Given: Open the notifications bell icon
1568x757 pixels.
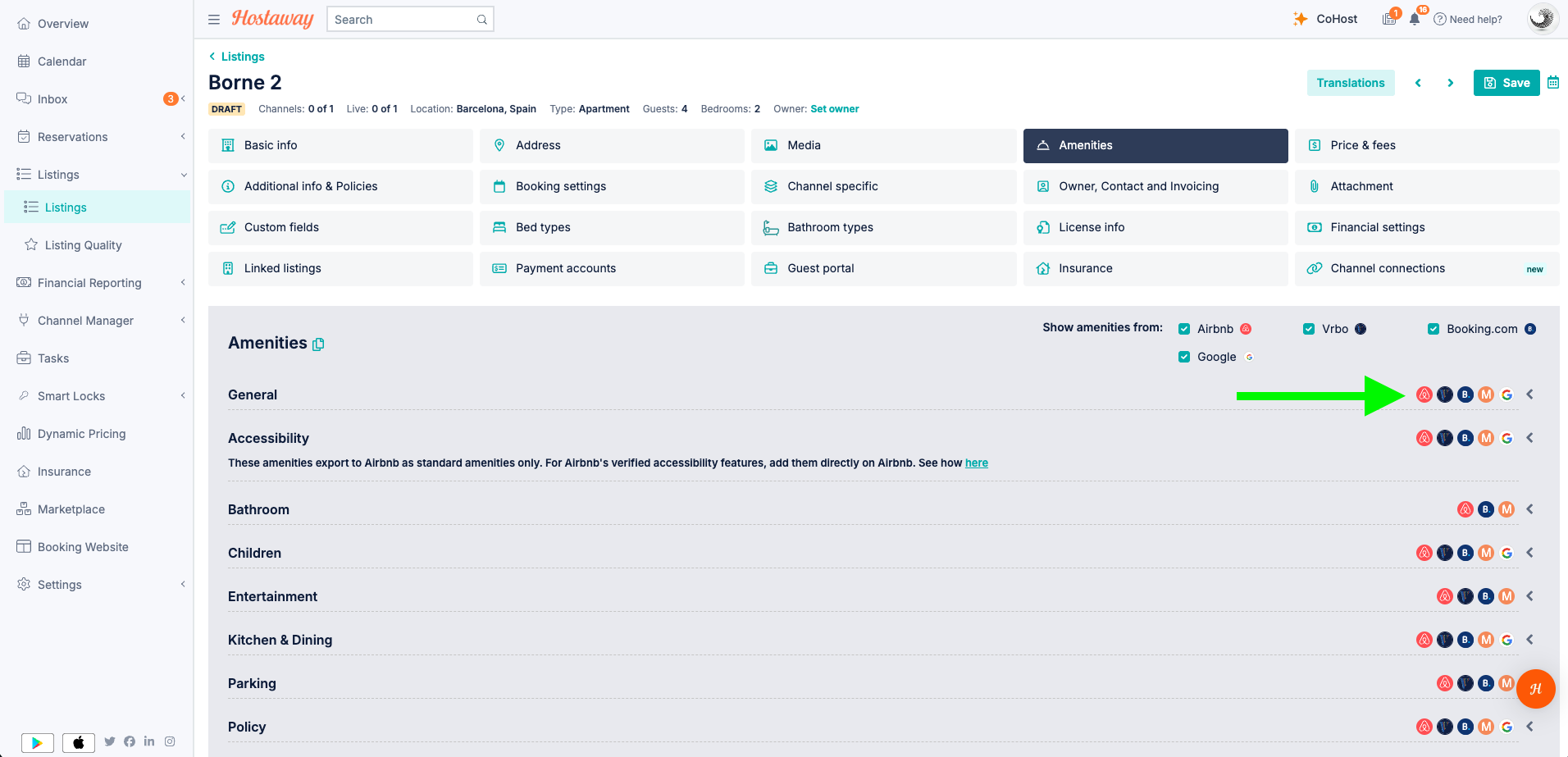Looking at the screenshot, I should pos(1415,19).
